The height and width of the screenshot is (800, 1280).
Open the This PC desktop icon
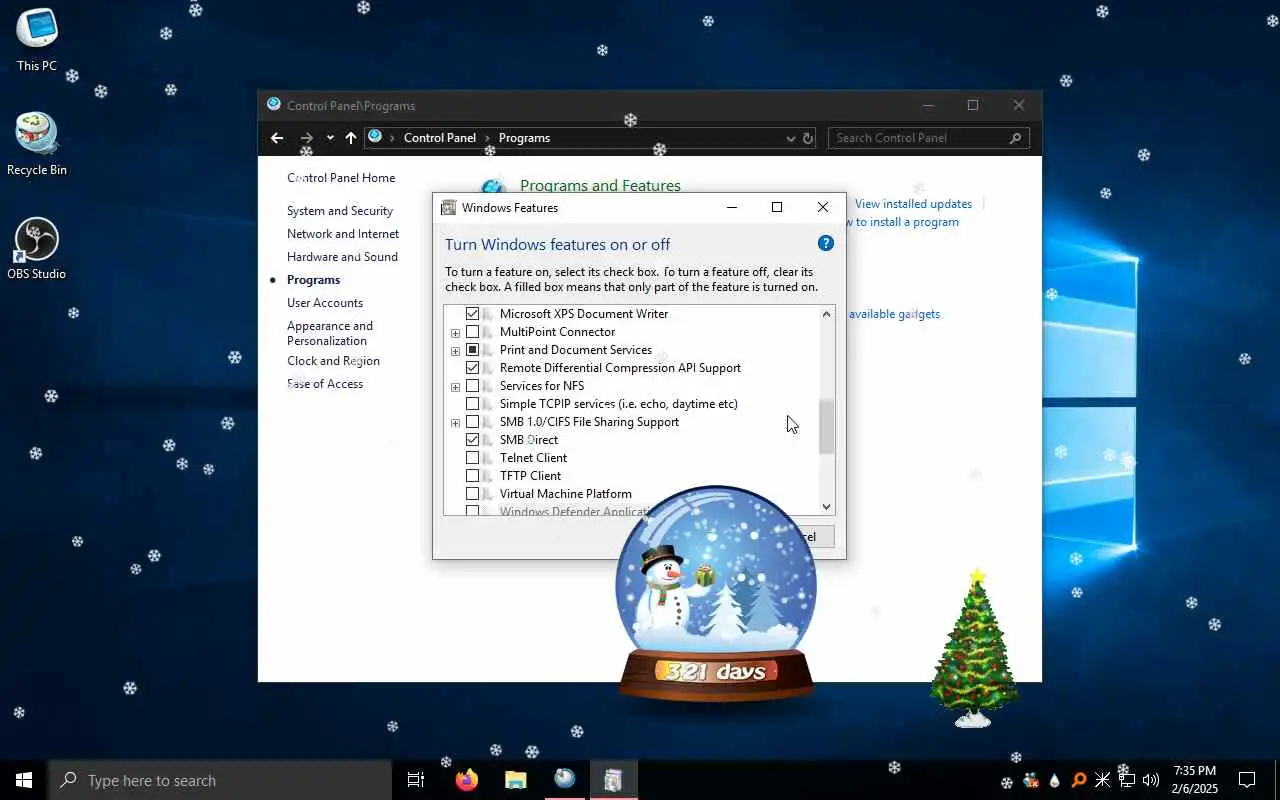coord(37,40)
